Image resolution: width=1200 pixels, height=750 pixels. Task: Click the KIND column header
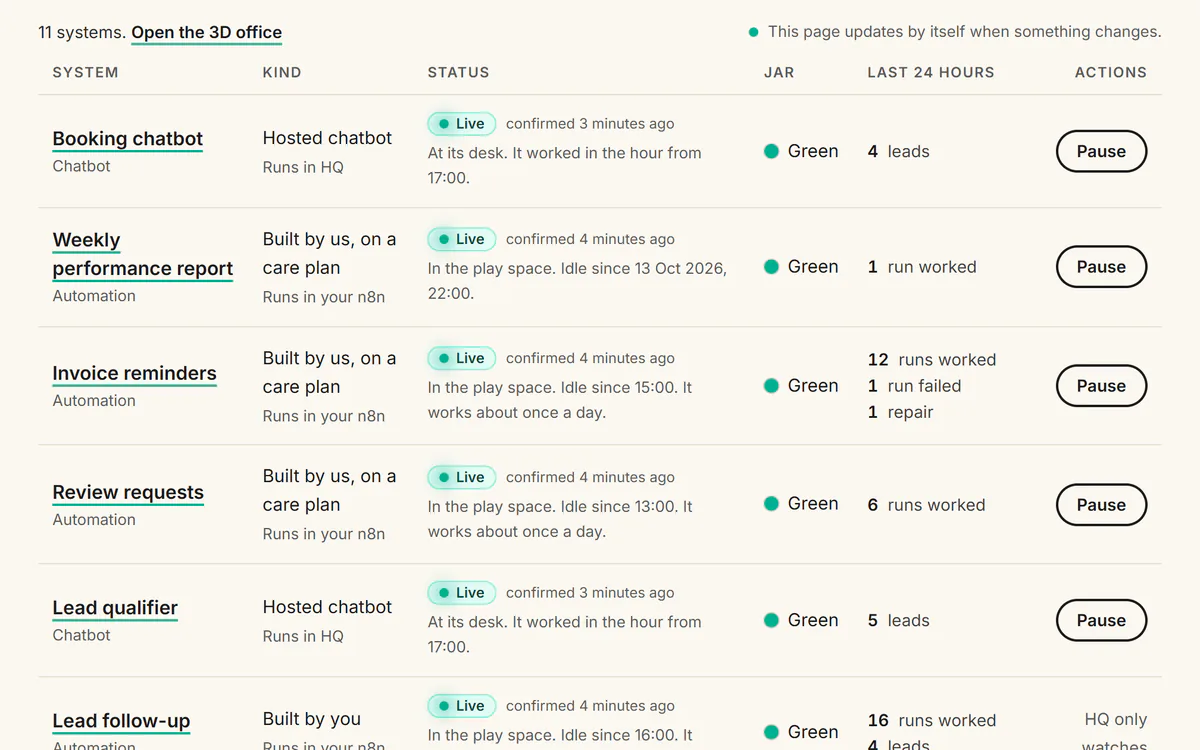pos(282,73)
